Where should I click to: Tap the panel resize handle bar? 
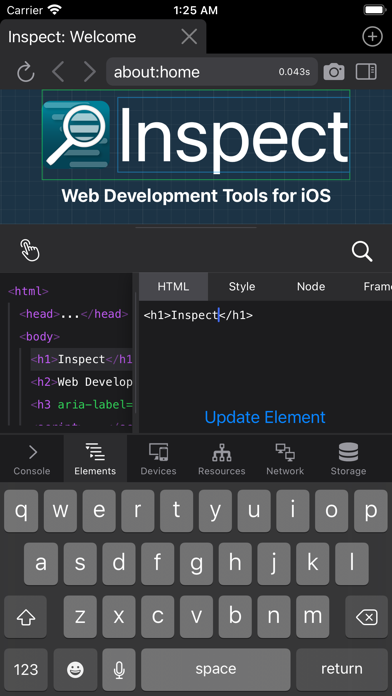click(x=196, y=227)
